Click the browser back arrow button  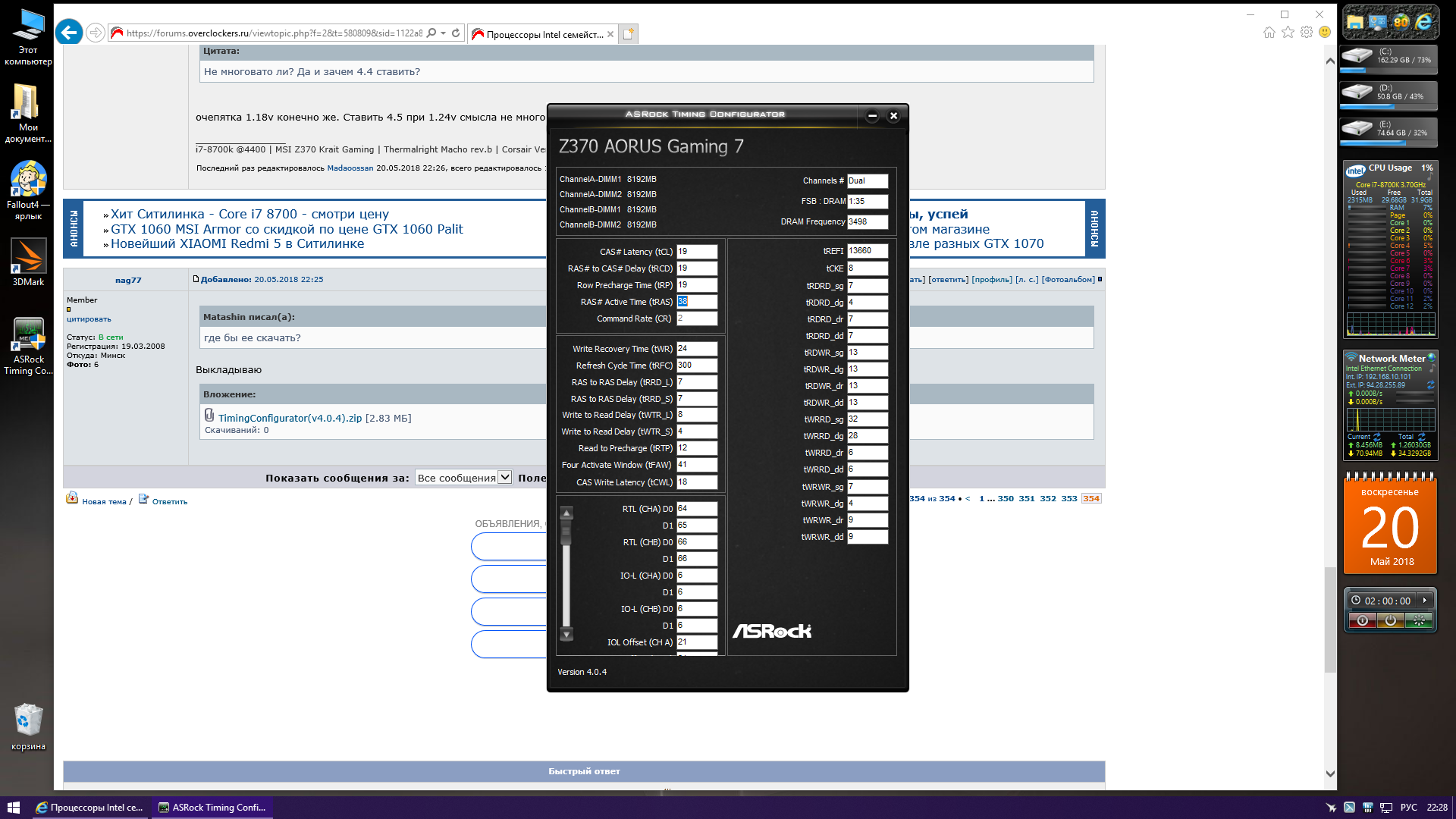69,33
